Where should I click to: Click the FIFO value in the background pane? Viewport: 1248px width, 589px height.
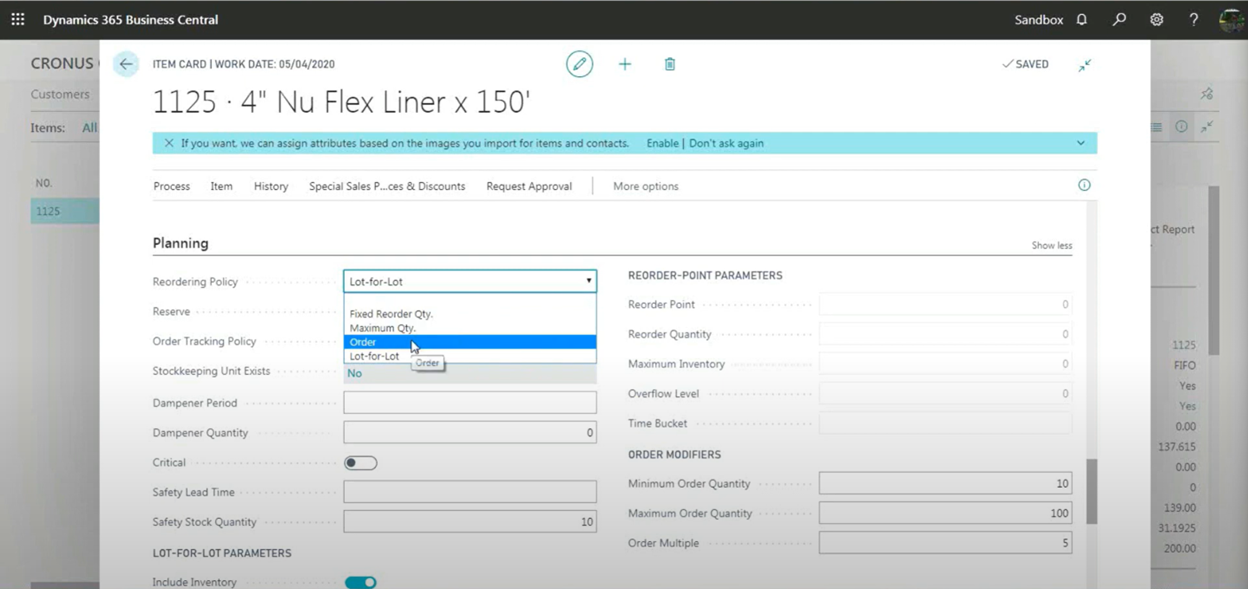pos(1184,365)
